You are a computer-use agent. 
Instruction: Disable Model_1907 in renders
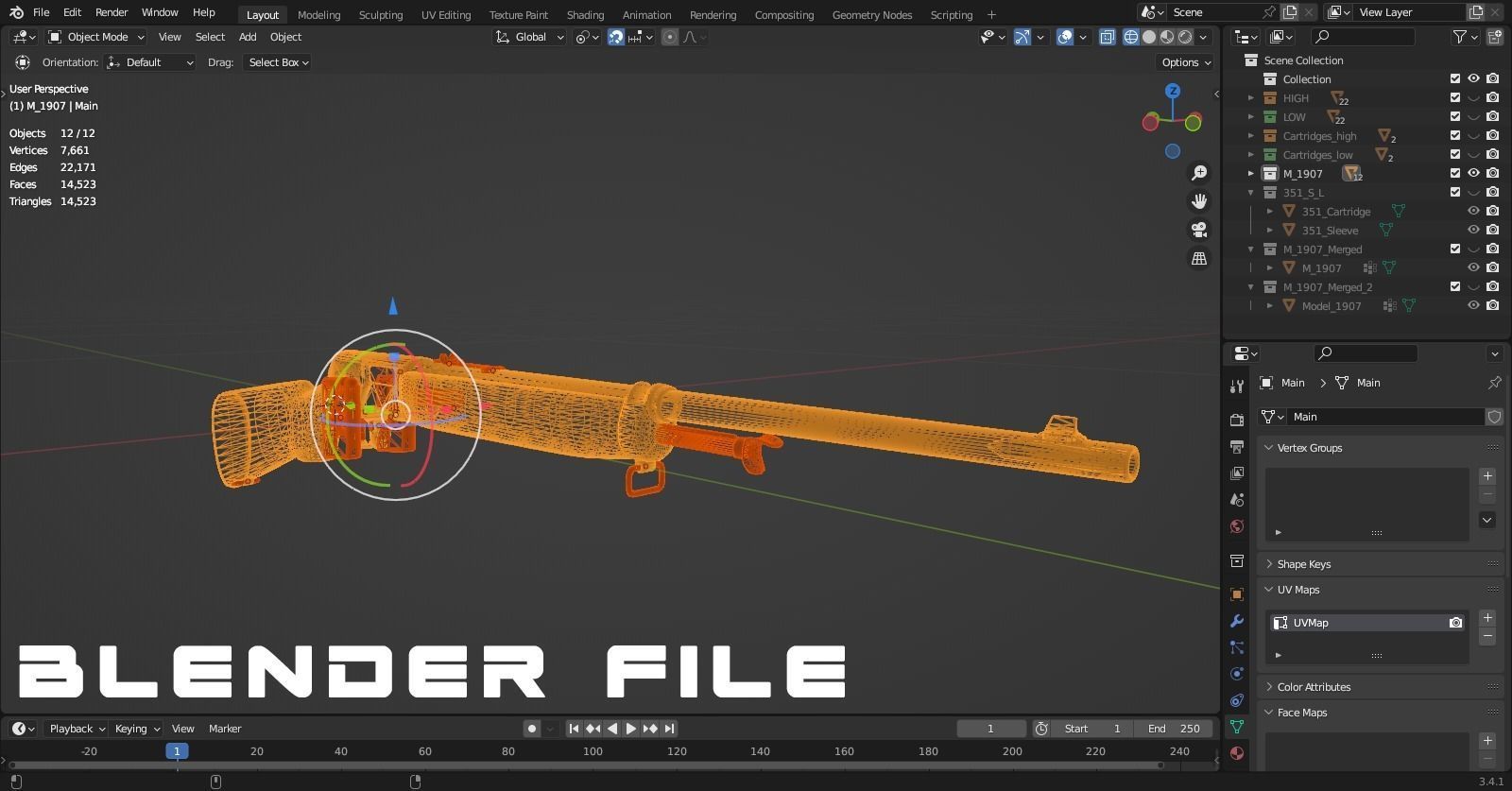coord(1492,305)
